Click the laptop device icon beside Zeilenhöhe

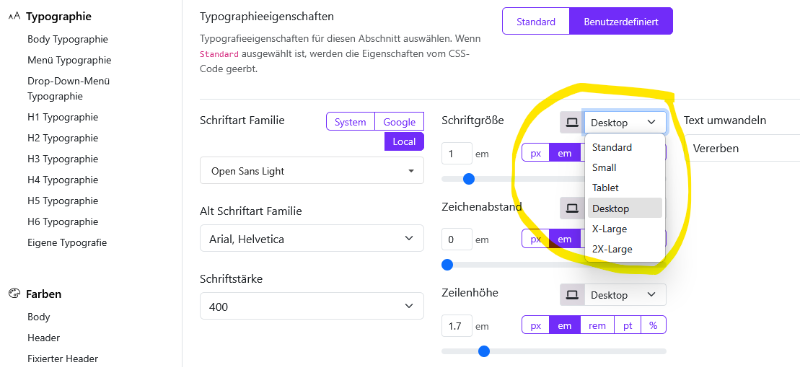click(x=572, y=295)
